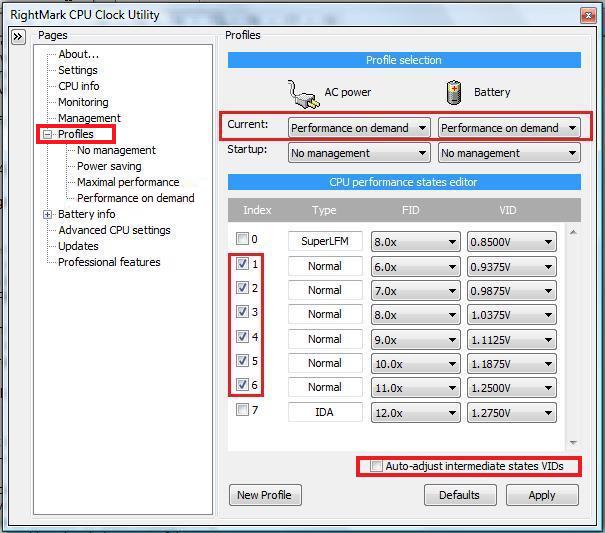Expand the Battery info tree node
This screenshot has height=533, width=605.
(47, 215)
